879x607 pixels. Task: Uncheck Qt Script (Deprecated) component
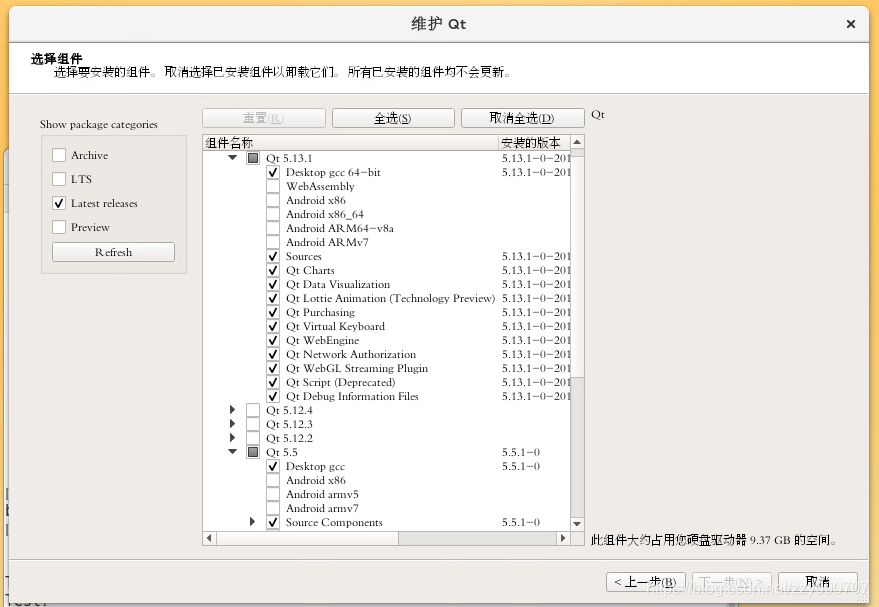click(x=273, y=382)
